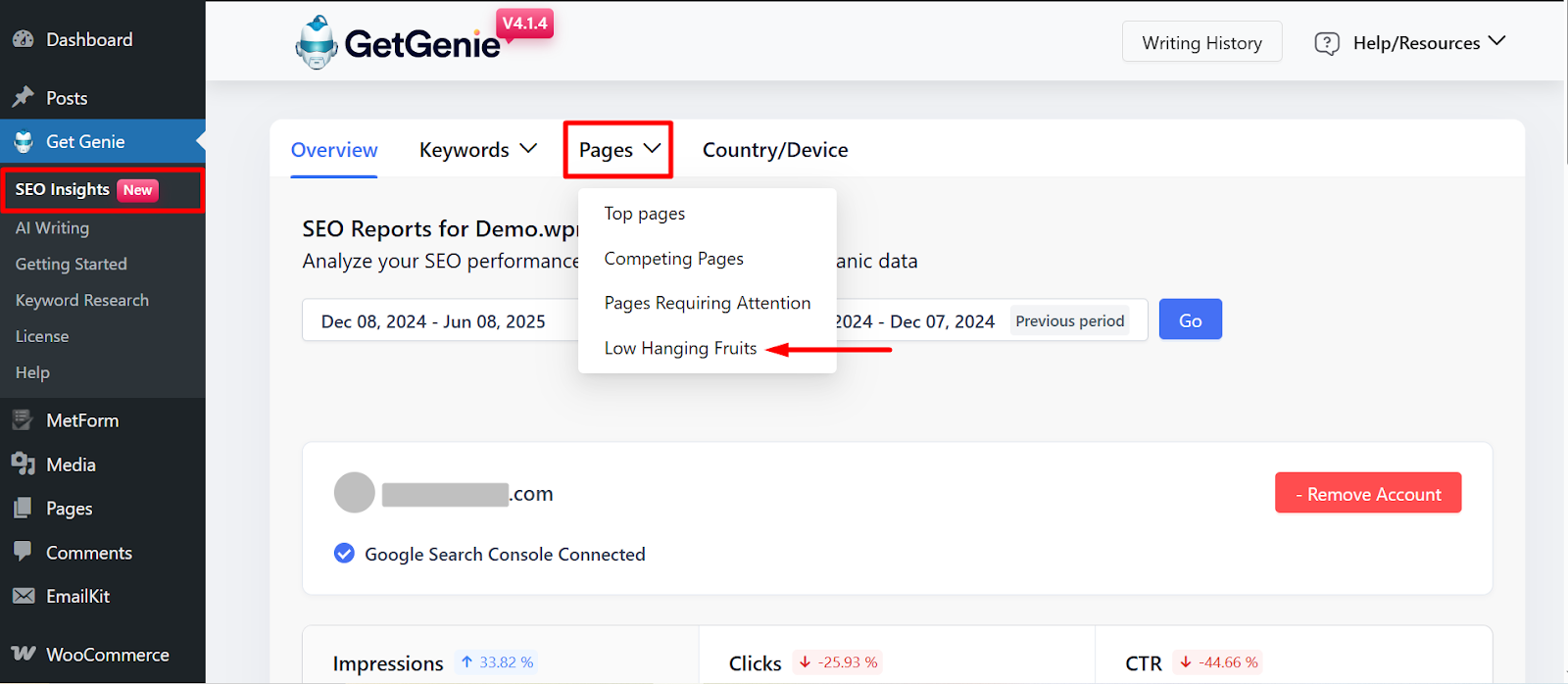Click the GetGenie logo in header

[398, 42]
